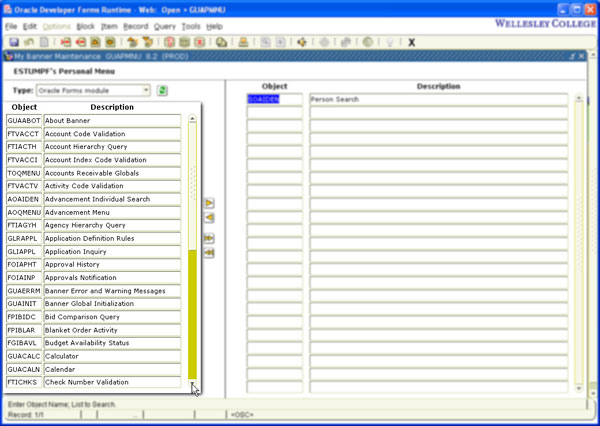The height and width of the screenshot is (426, 600).
Task: Open the File menu
Action: (11, 26)
